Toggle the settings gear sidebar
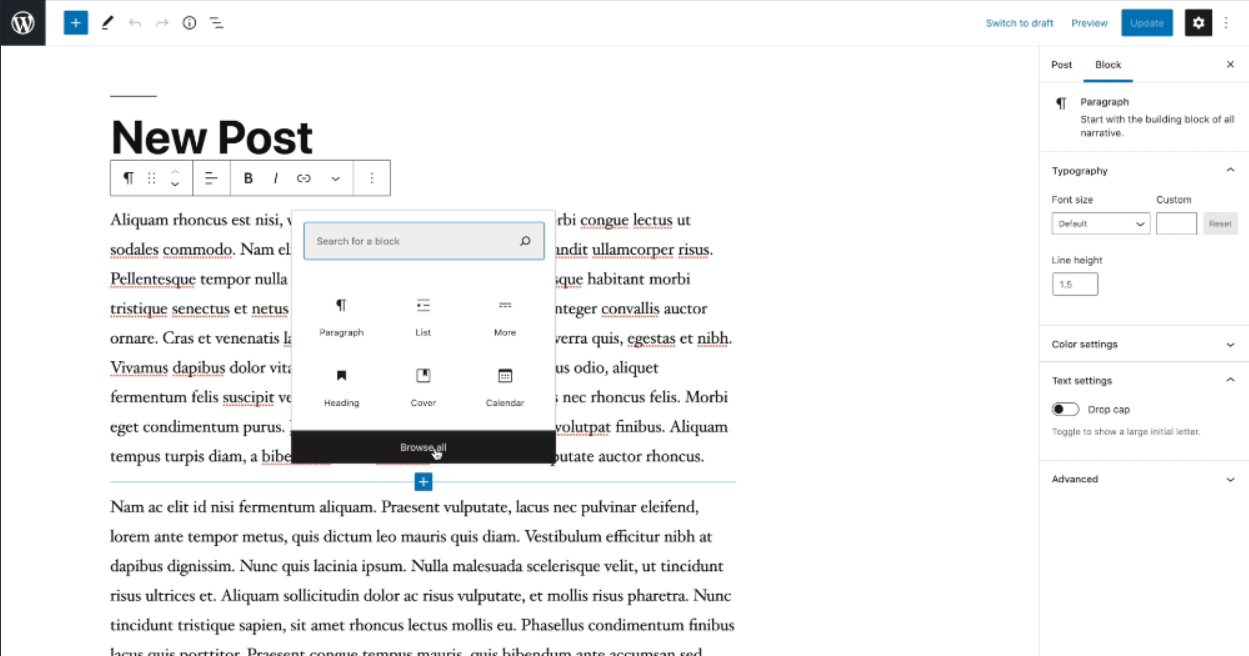 click(1198, 23)
